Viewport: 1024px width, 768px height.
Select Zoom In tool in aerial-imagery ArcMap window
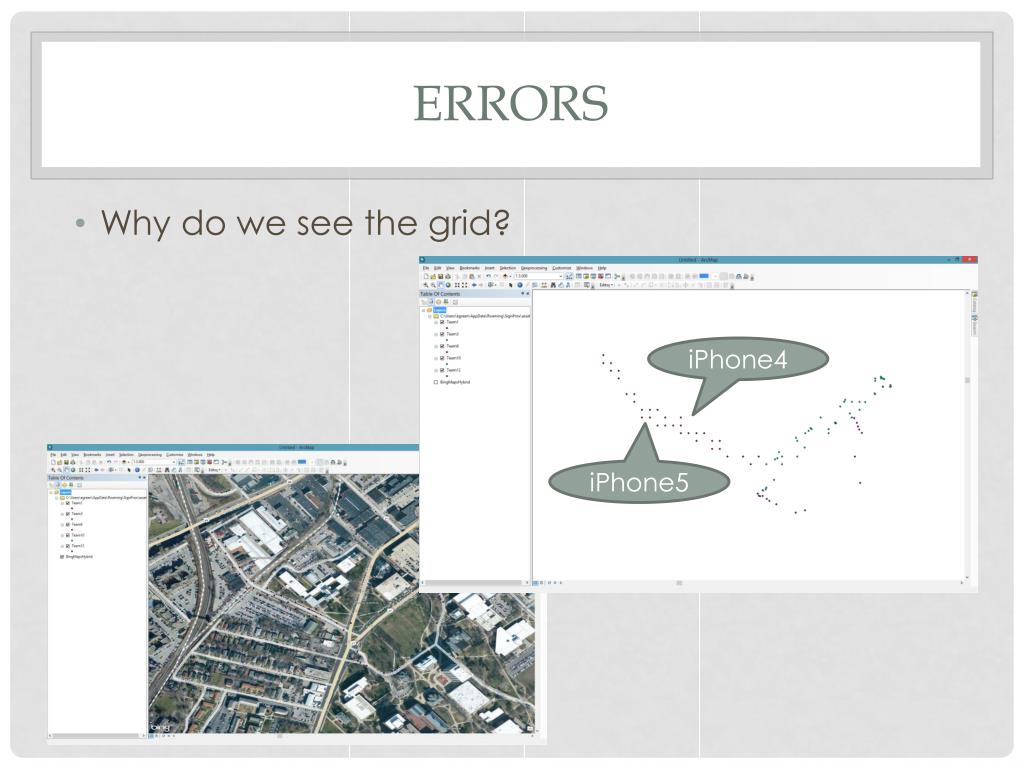tap(53, 470)
